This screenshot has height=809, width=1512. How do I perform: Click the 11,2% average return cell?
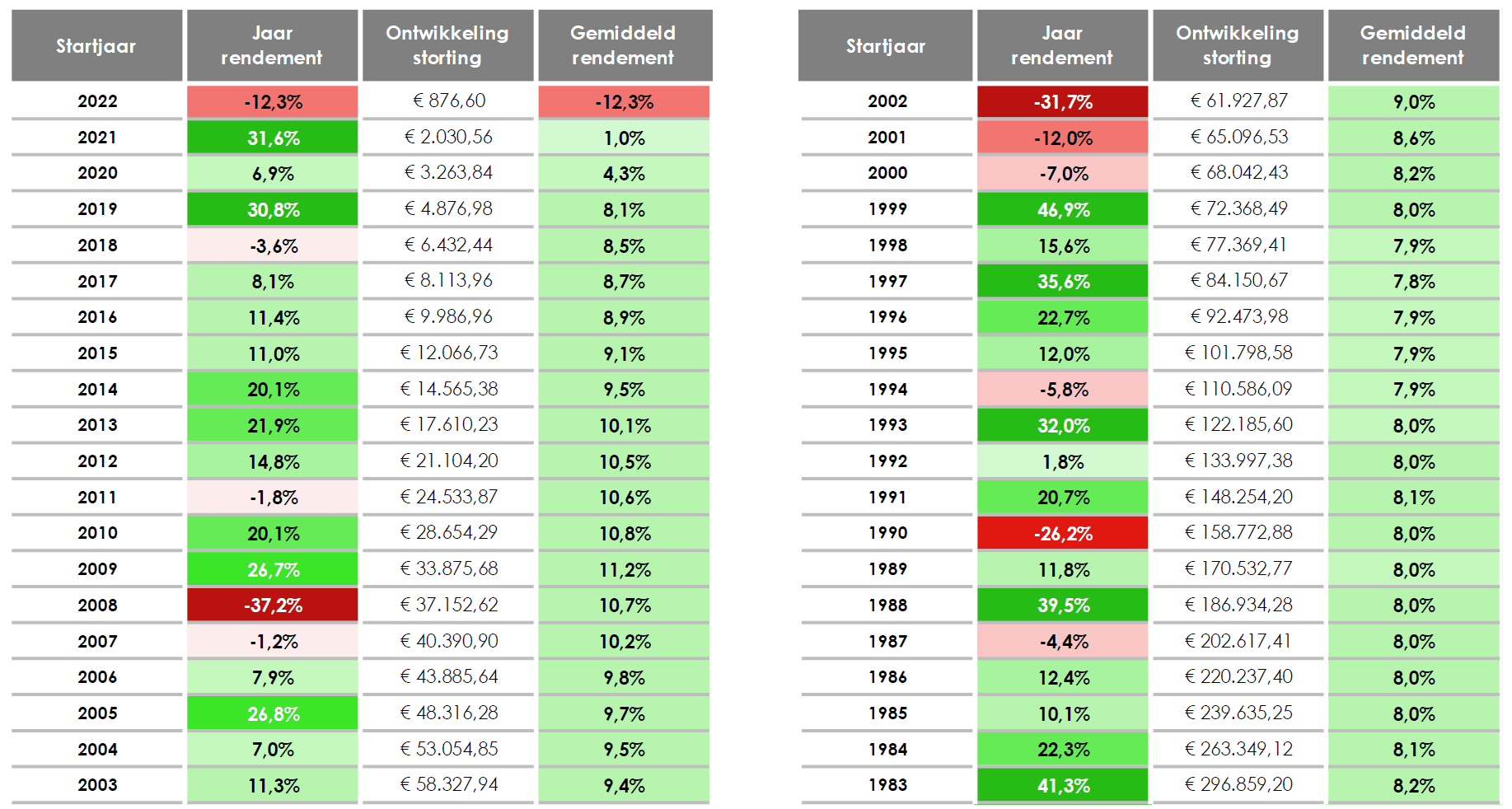[624, 570]
